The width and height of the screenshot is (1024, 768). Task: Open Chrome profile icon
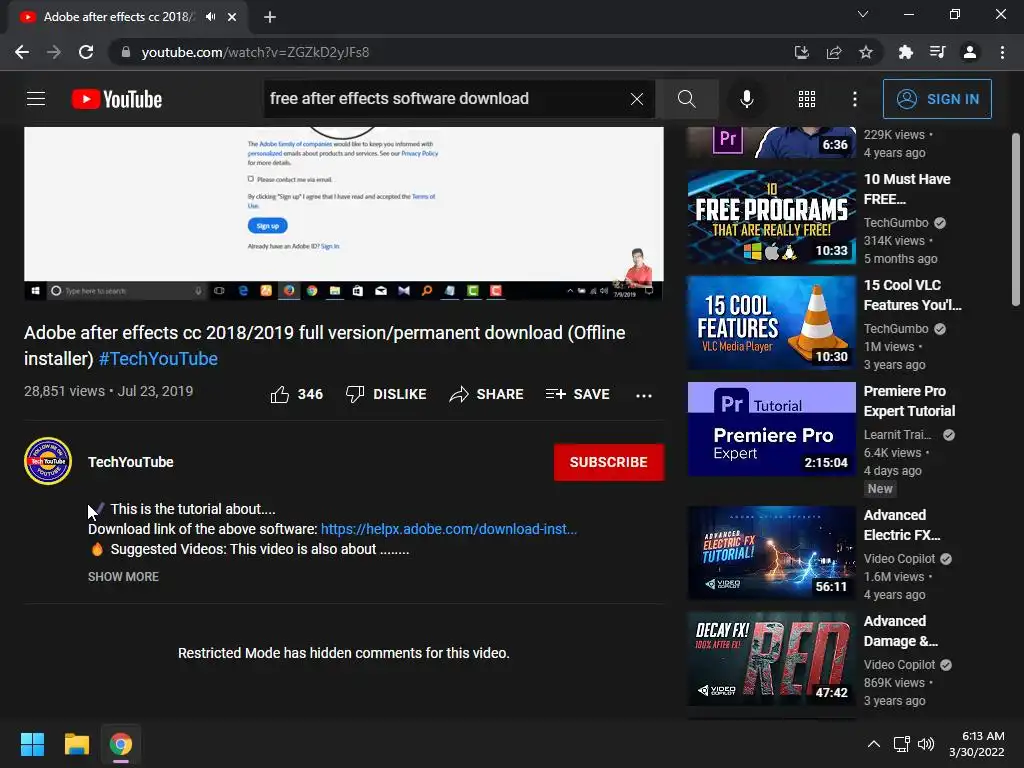pyautogui.click(x=970, y=52)
